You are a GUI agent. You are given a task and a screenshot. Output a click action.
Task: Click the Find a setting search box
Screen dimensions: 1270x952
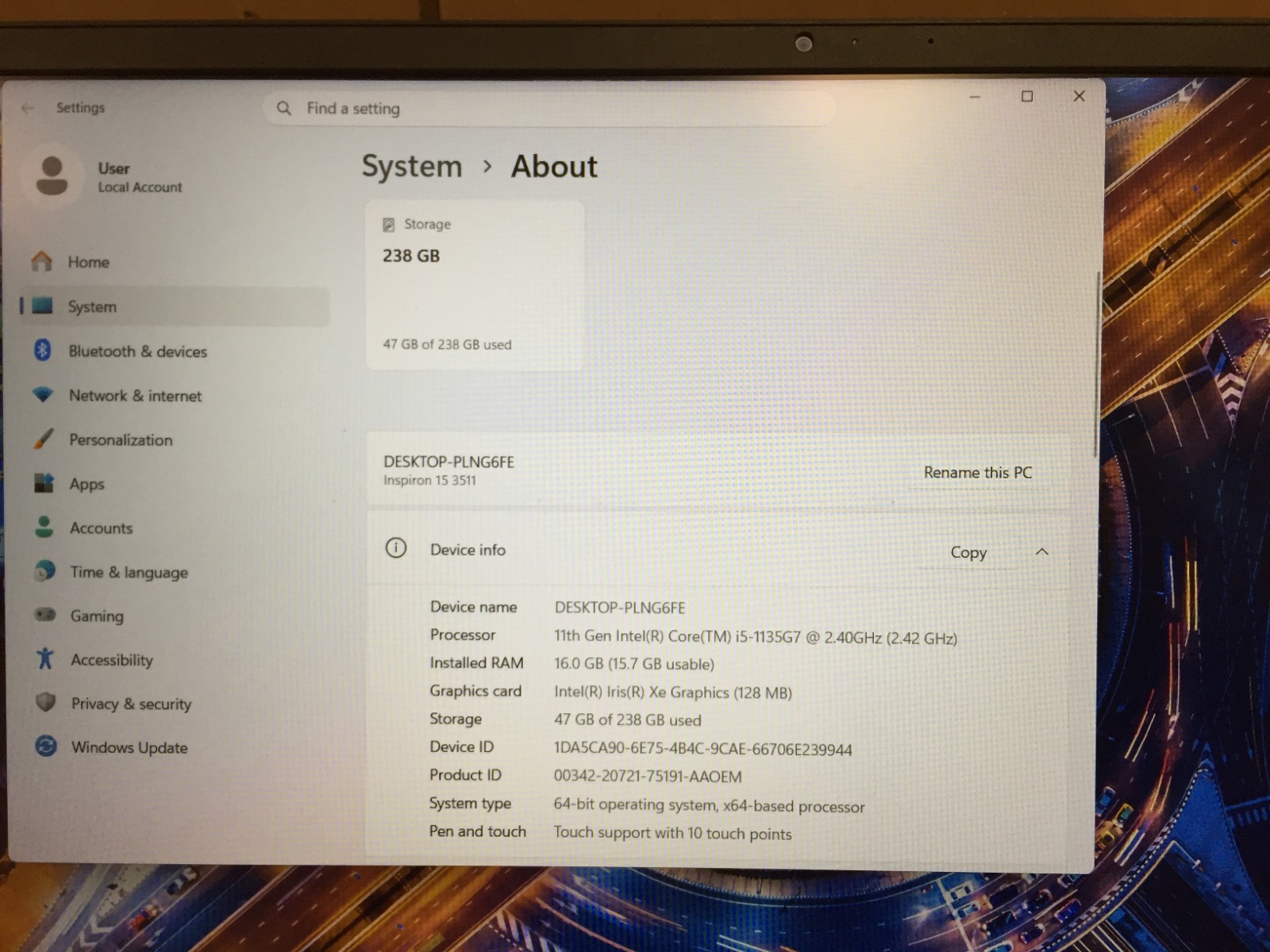(x=549, y=108)
